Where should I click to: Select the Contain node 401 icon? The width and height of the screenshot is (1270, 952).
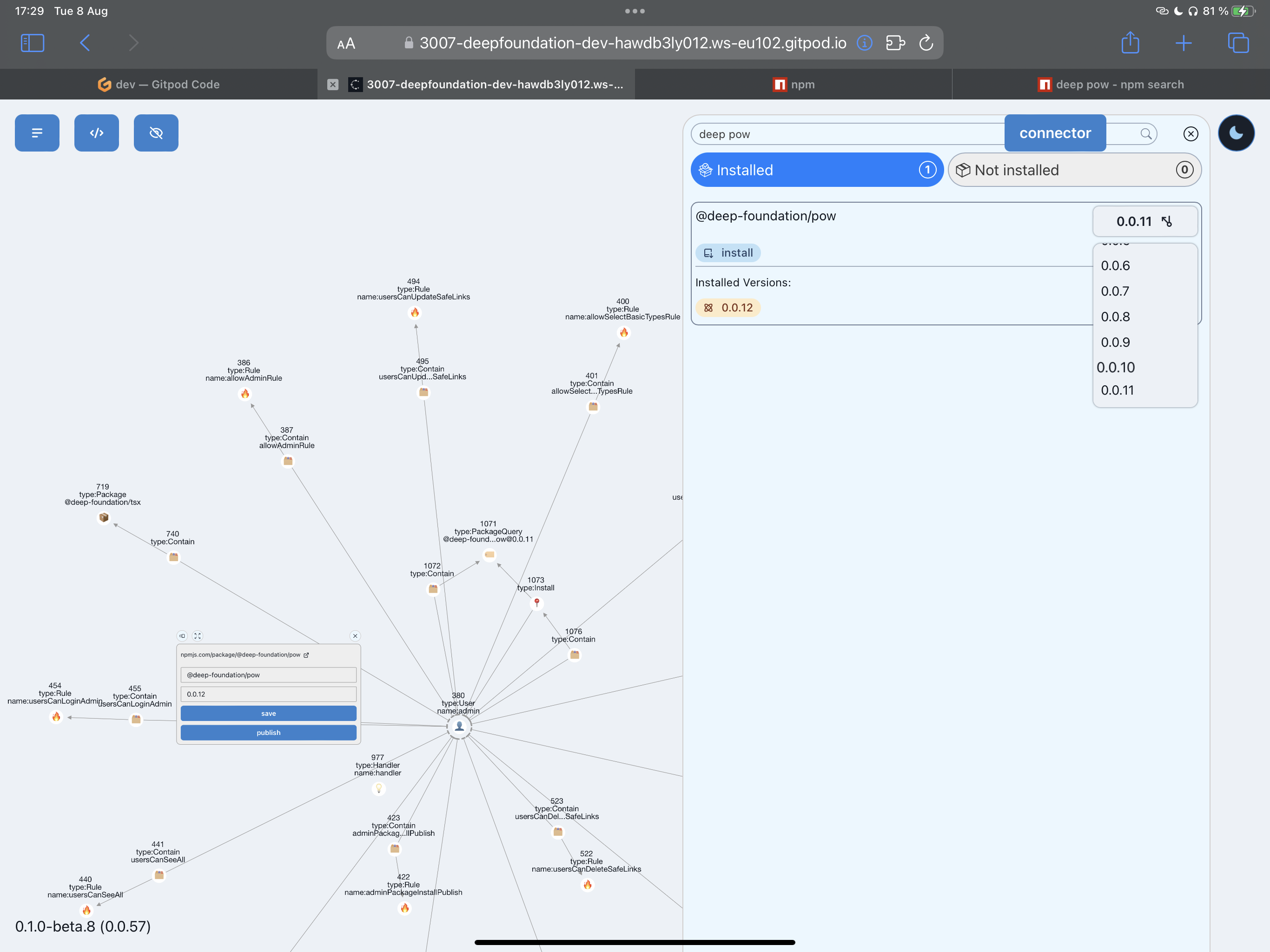pyautogui.click(x=593, y=407)
